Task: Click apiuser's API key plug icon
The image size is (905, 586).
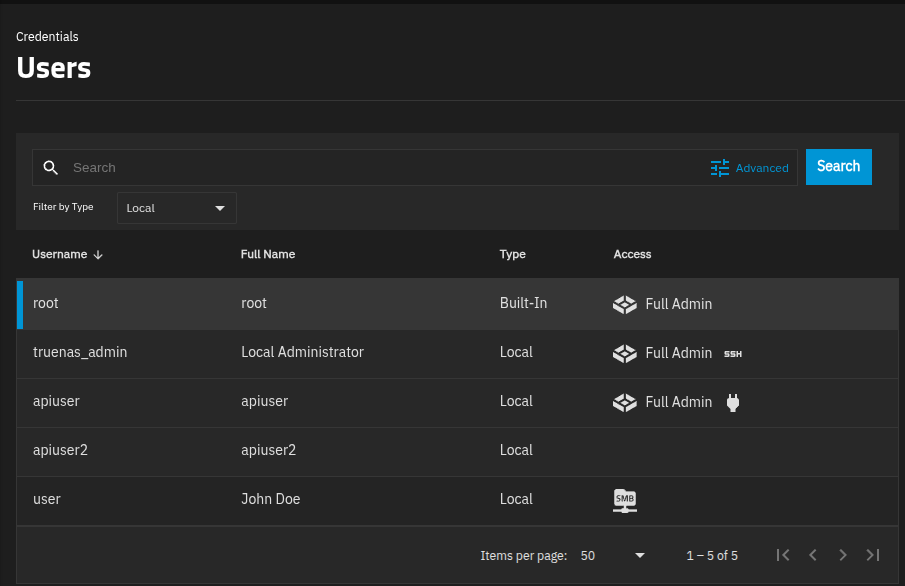Action: 733,402
